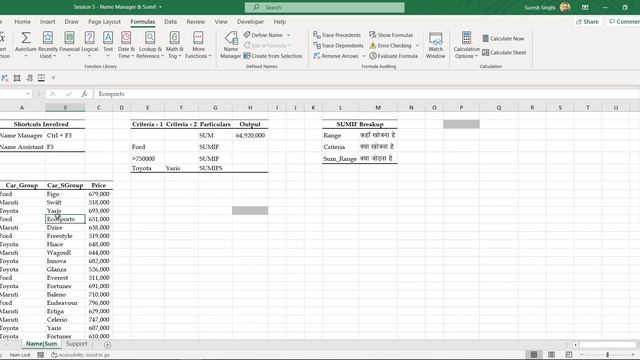Select the Ecosports cell
Screen dimensions: 640x360
(x=65, y=219)
